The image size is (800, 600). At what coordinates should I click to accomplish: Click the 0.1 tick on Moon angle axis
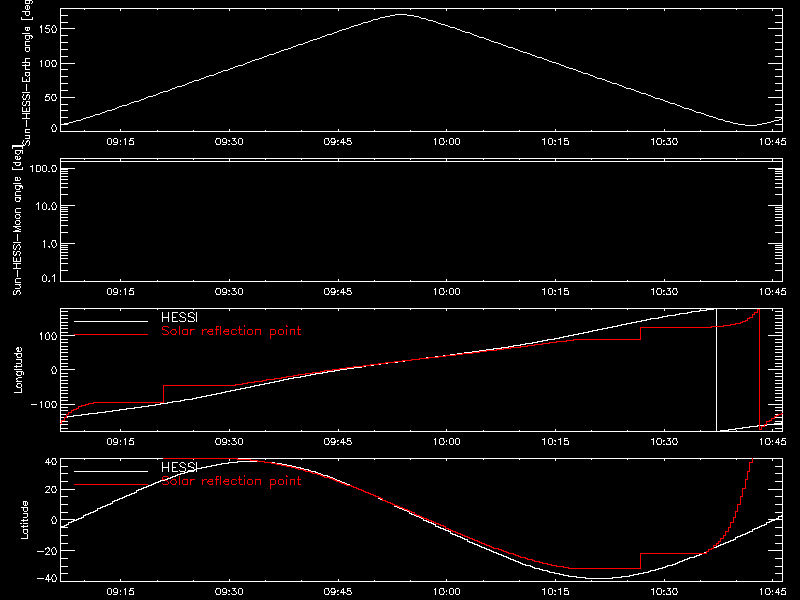(x=49, y=278)
